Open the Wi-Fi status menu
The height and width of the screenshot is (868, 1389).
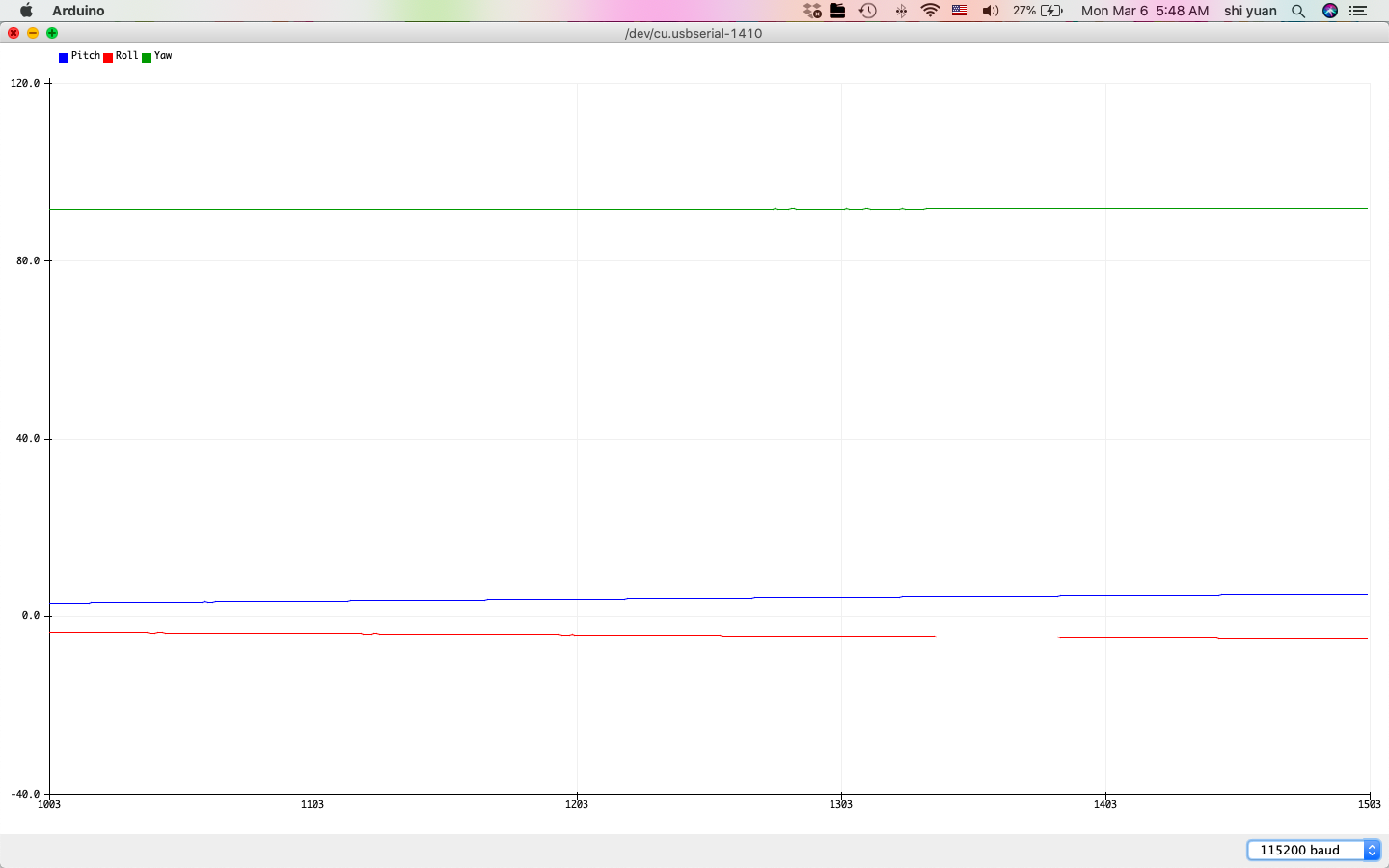[930, 11]
